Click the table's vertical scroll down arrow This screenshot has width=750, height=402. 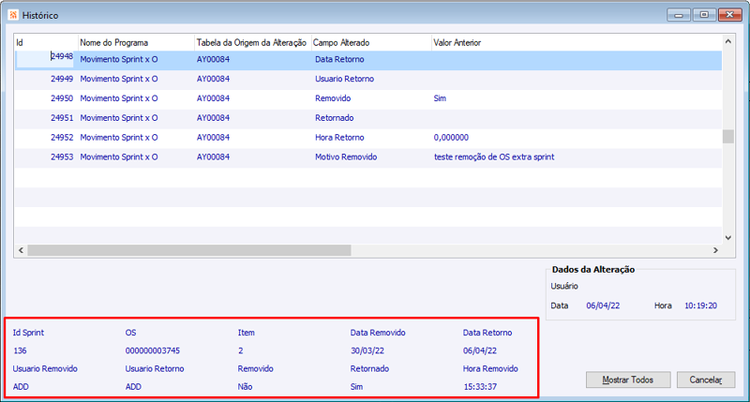click(728, 237)
